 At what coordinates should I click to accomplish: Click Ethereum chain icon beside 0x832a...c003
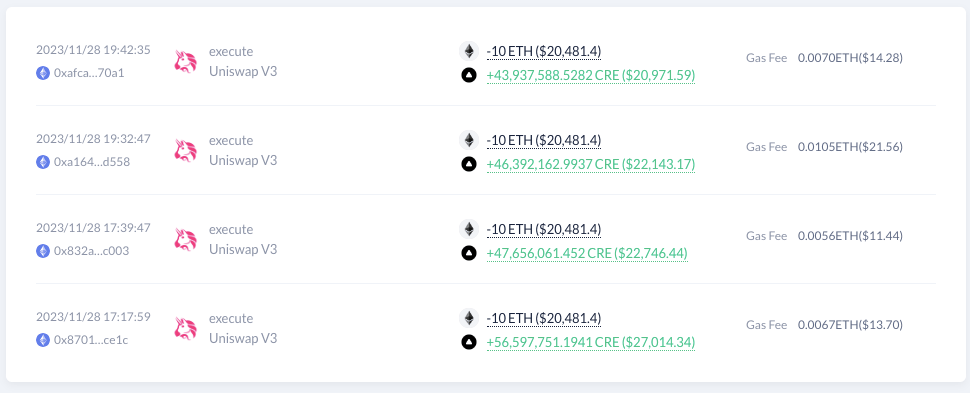coord(43,251)
